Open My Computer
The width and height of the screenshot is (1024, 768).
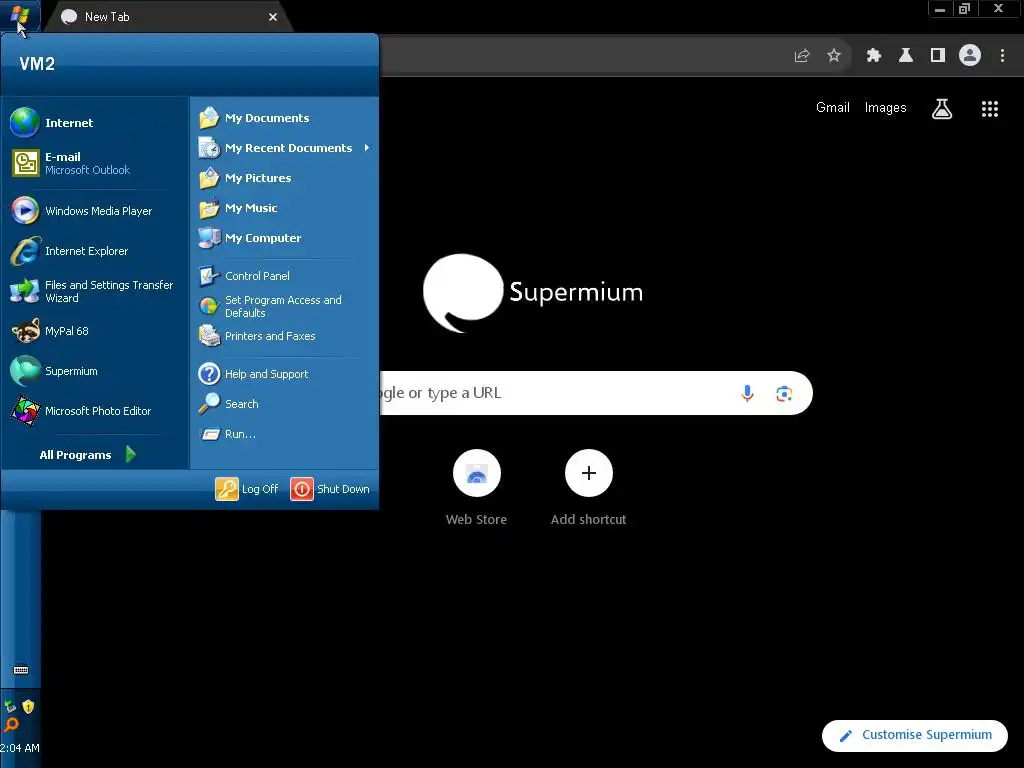point(284,238)
